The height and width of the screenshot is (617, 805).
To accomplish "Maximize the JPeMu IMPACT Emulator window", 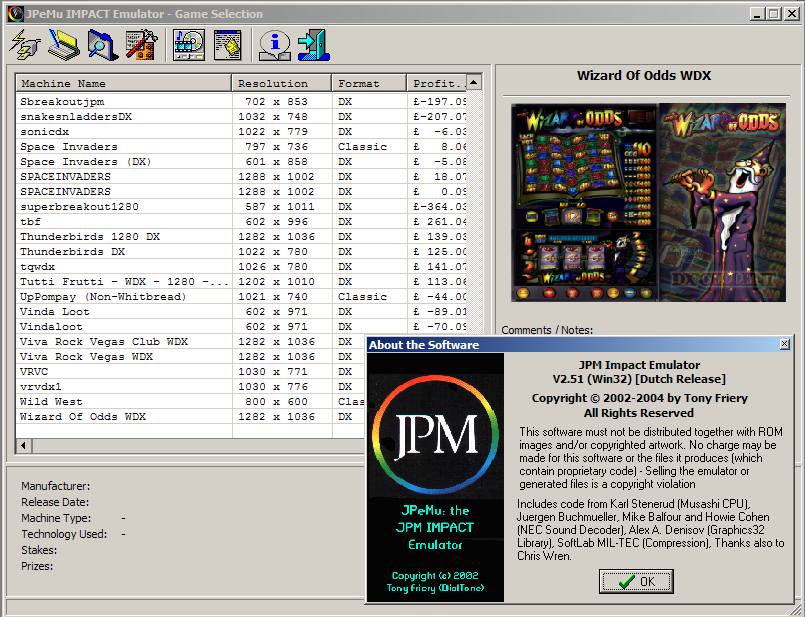I will point(774,14).
